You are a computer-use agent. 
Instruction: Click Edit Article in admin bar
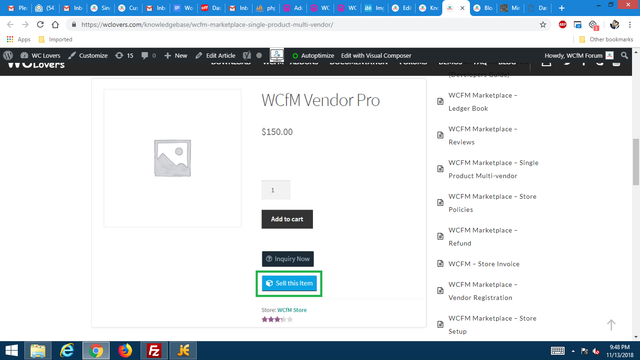pos(216,56)
